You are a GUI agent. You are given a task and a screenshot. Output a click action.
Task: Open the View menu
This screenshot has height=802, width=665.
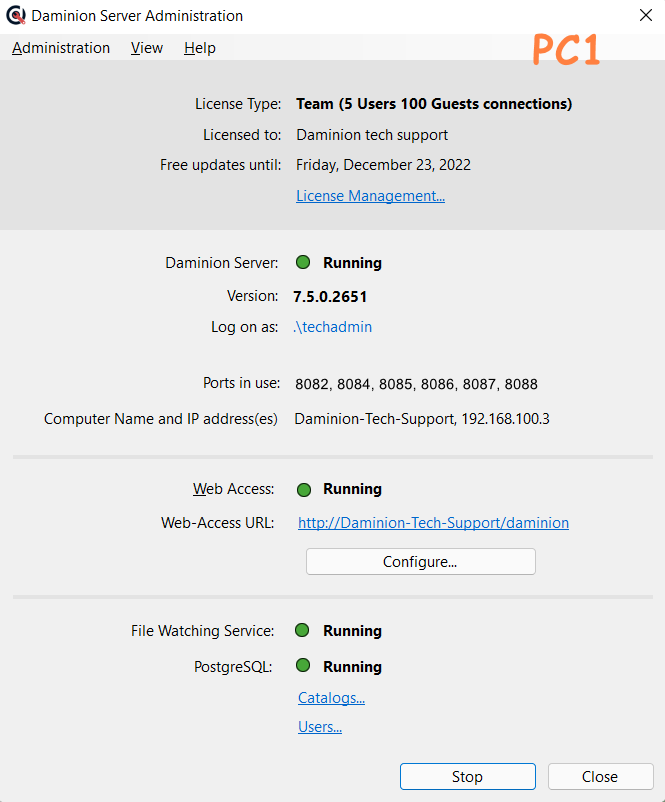tap(147, 48)
